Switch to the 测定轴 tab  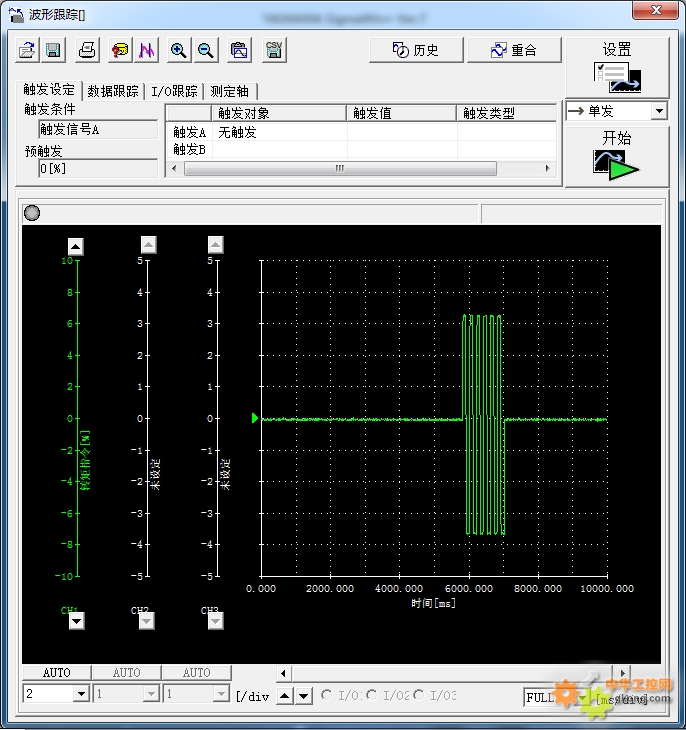(230, 91)
